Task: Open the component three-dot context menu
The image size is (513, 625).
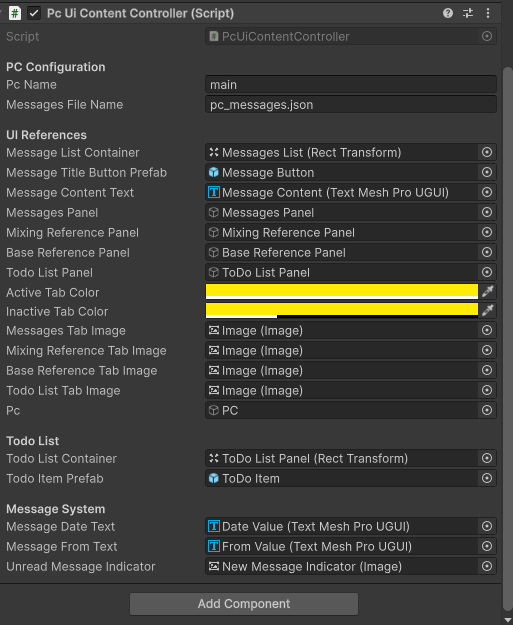Action: tap(487, 13)
